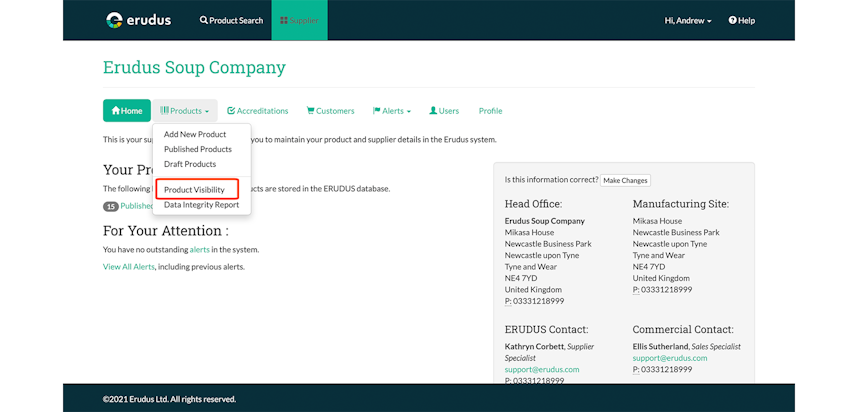The image size is (858, 412).
Task: Open the Accreditations tab
Action: click(x=258, y=111)
